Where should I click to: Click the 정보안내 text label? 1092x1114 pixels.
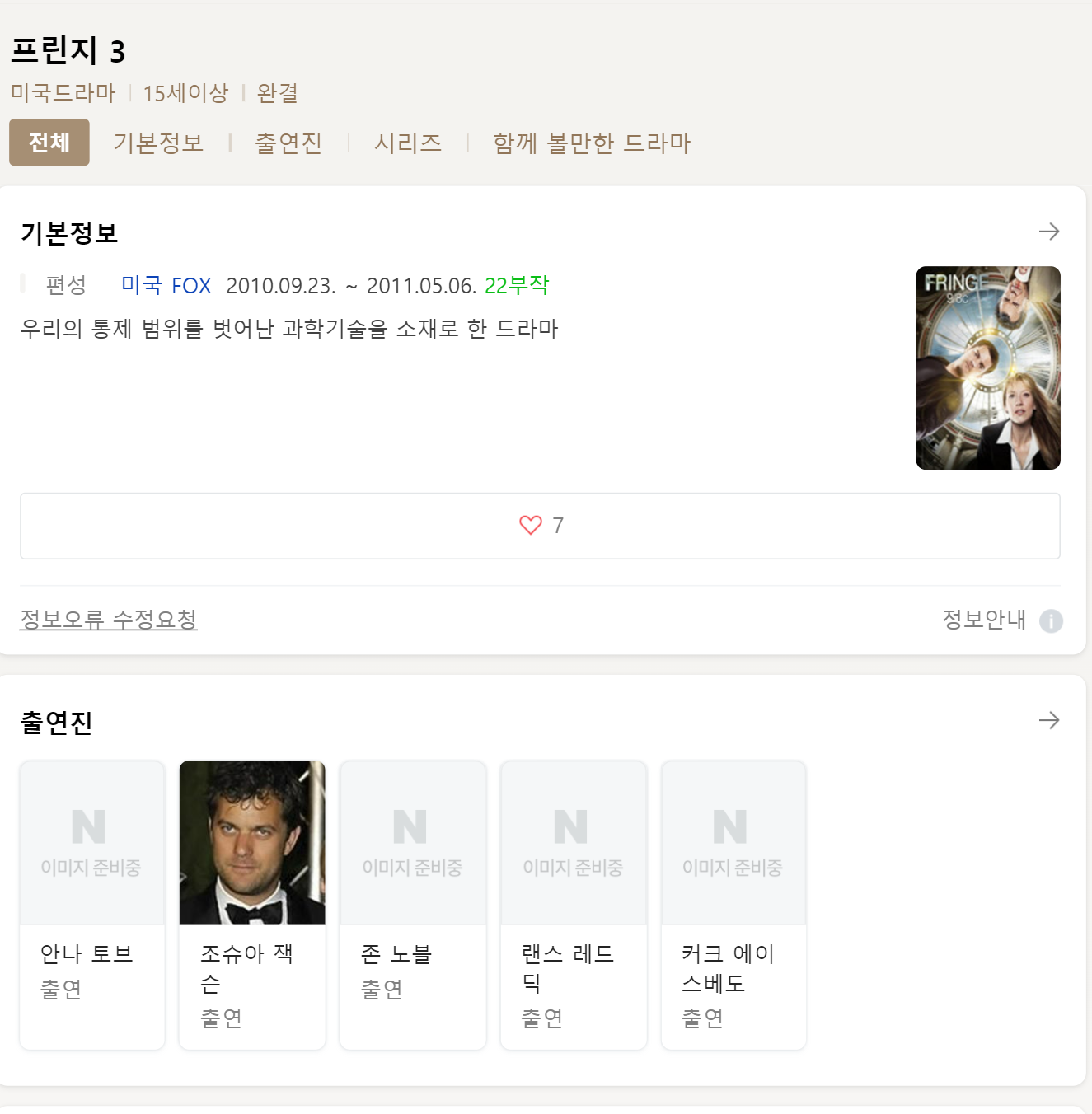(x=984, y=619)
